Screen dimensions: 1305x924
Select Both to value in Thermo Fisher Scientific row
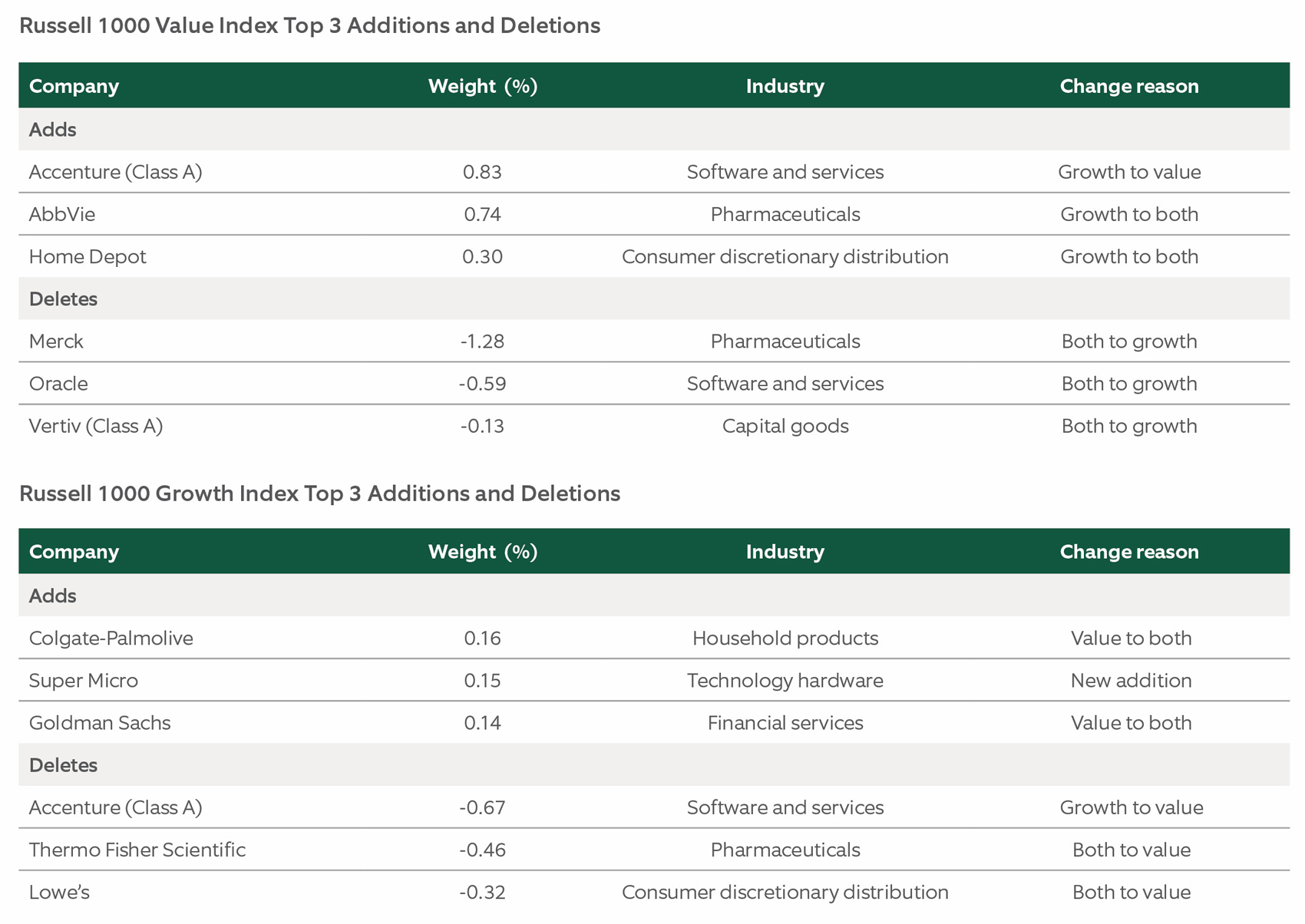pos(1132,850)
